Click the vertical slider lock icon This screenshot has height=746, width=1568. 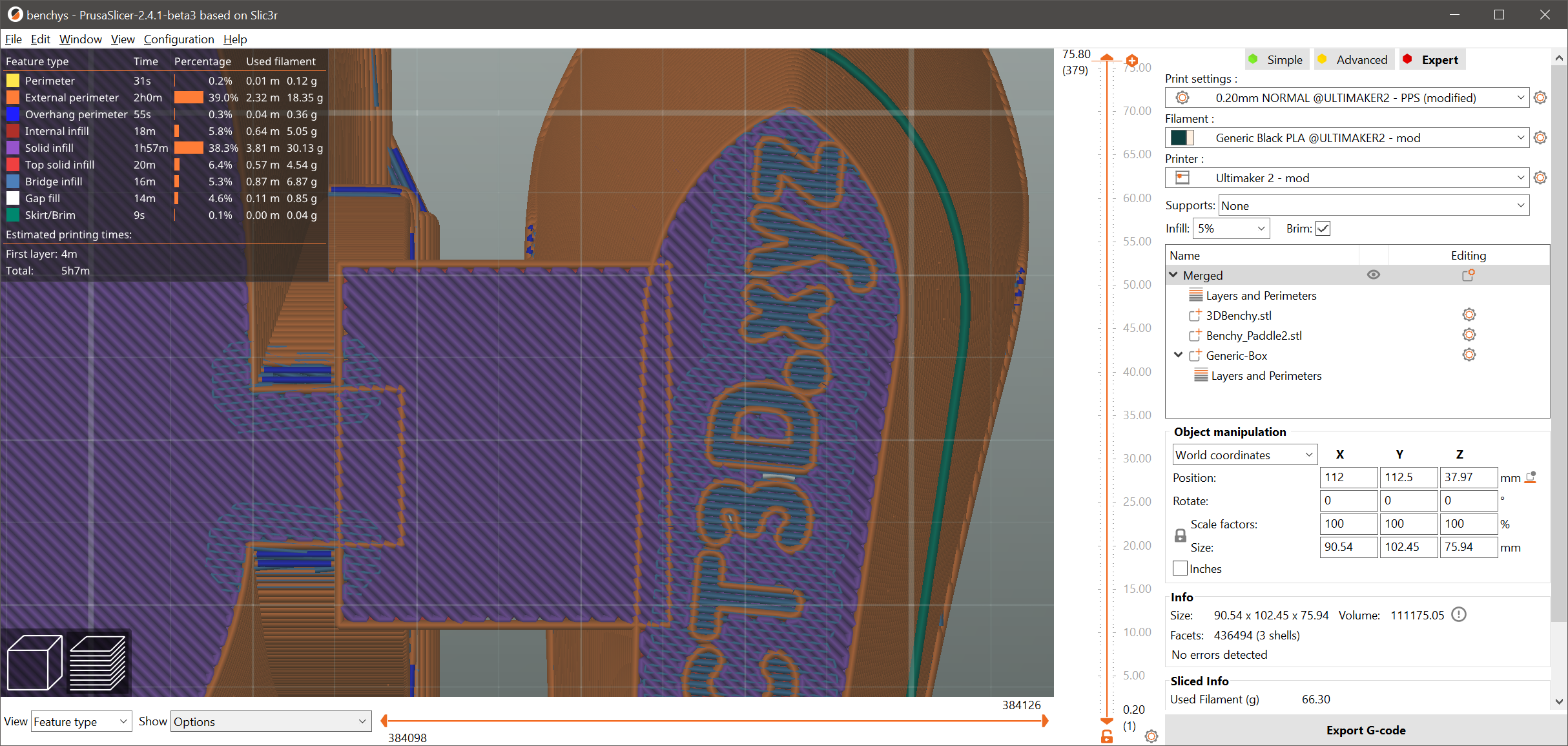pyautogui.click(x=1107, y=736)
